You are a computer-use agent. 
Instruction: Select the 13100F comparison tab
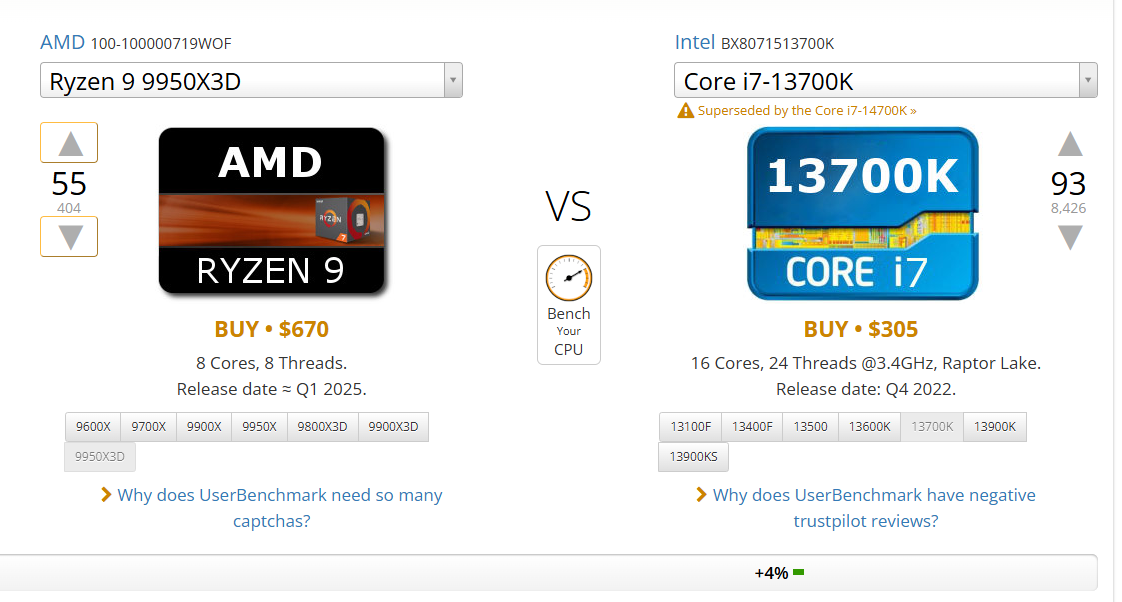click(691, 427)
